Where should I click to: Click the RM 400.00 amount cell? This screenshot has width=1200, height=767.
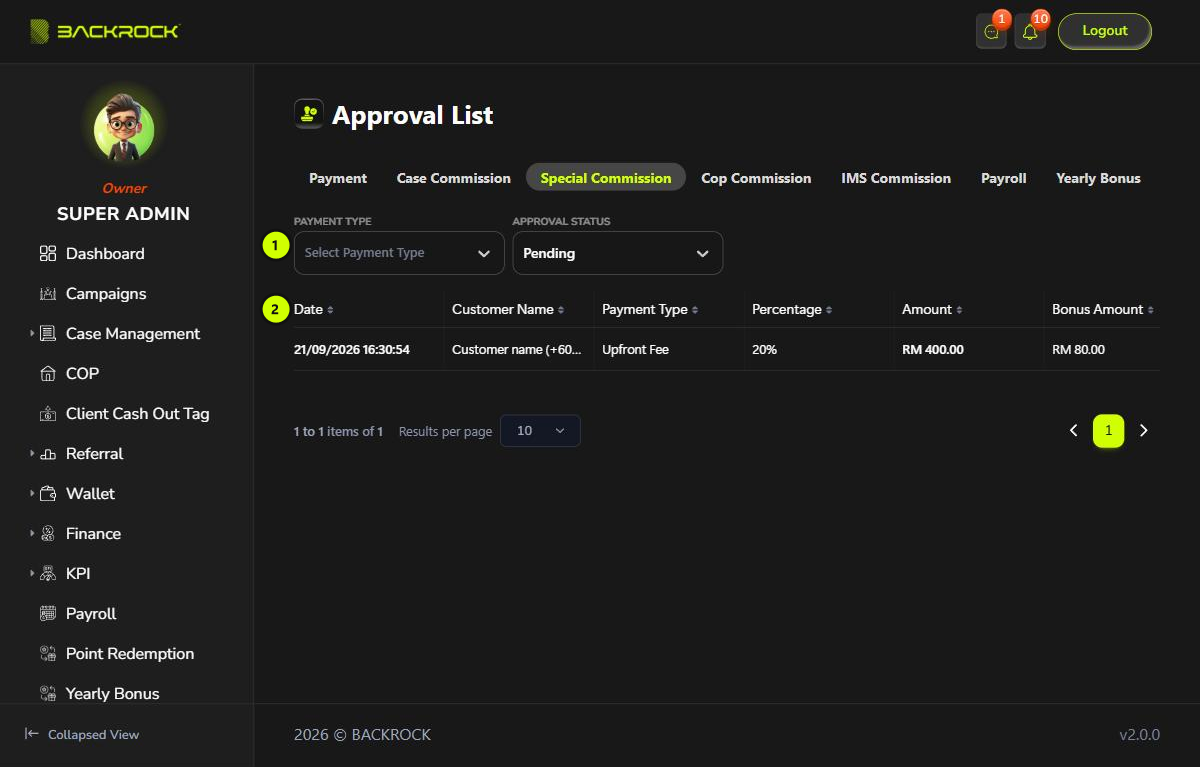(x=933, y=350)
